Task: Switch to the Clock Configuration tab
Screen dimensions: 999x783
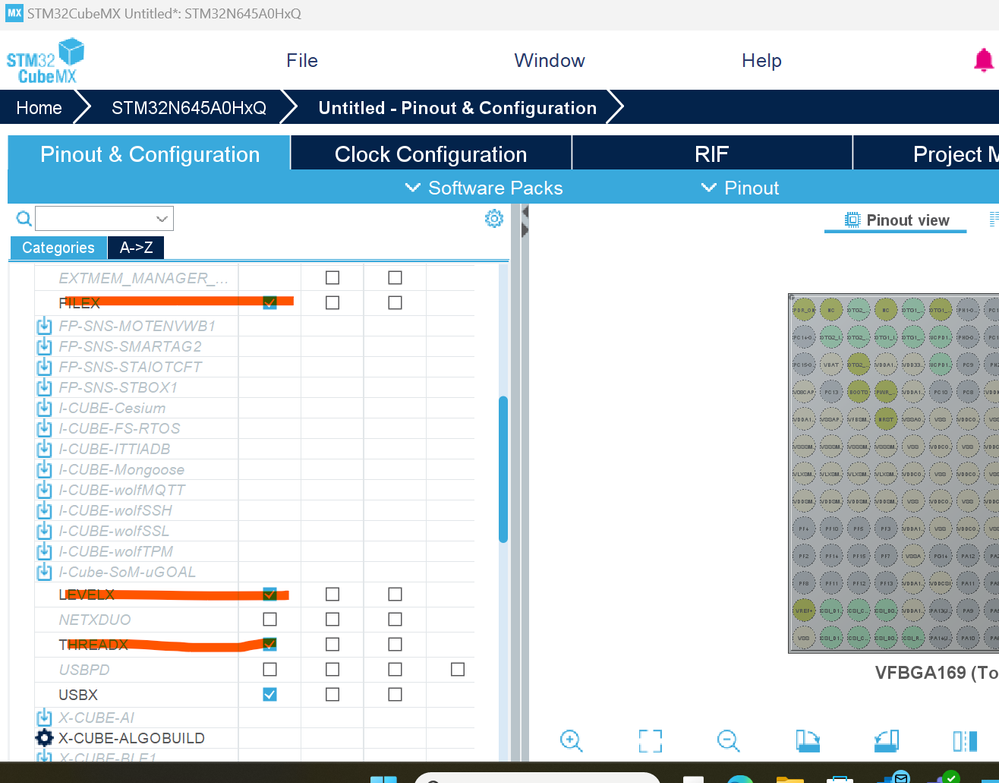Action: [x=431, y=154]
